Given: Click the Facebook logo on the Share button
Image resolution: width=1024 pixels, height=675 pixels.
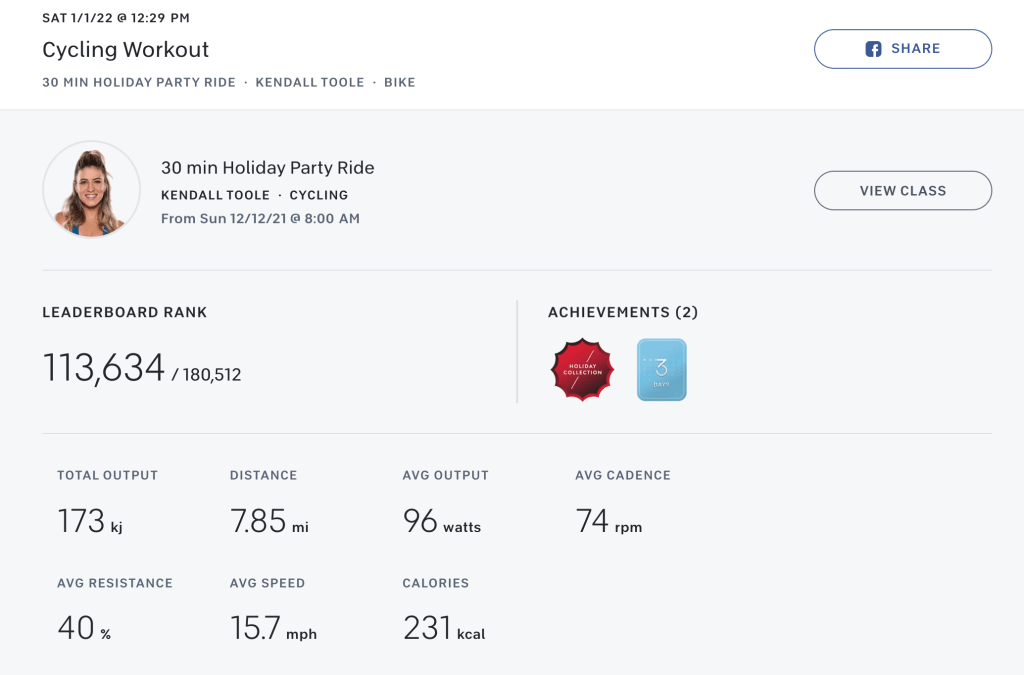Looking at the screenshot, I should click(873, 49).
